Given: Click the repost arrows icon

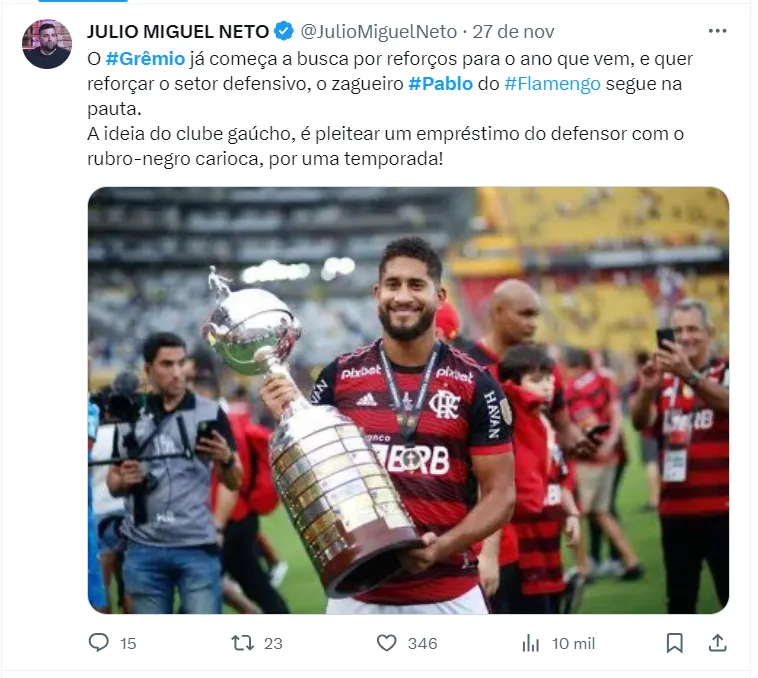Looking at the screenshot, I should pyautogui.click(x=242, y=643).
